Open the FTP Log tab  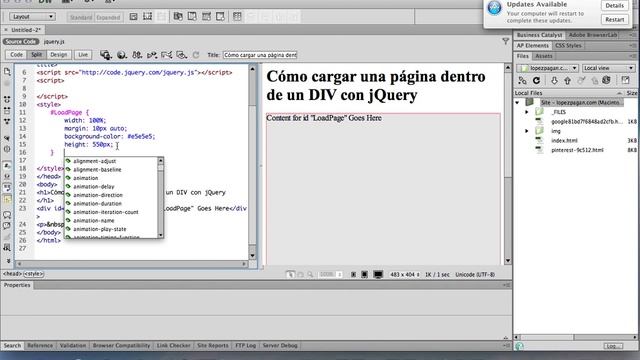245,345
